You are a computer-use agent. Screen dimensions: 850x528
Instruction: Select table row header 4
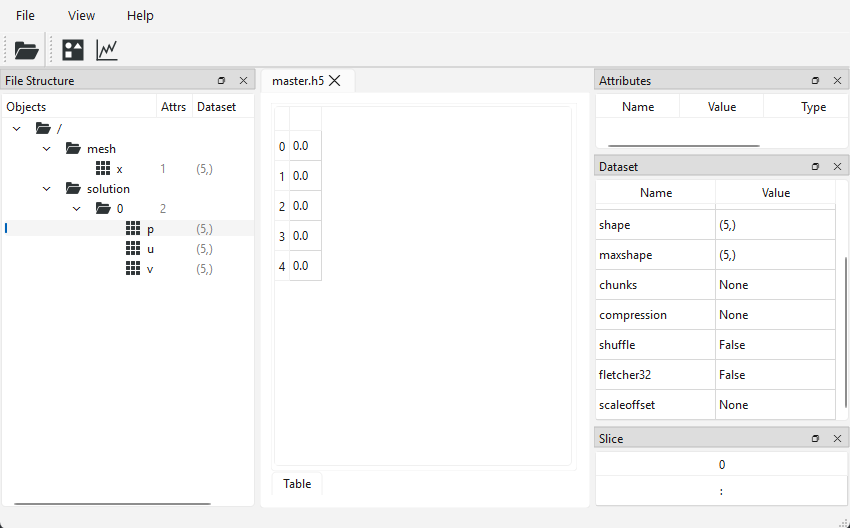pos(282,266)
